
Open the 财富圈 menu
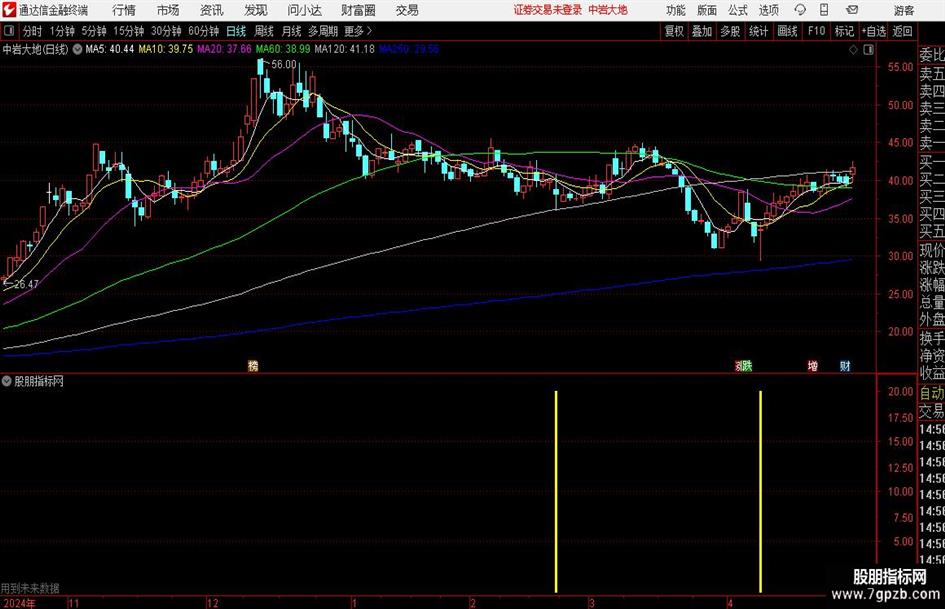pos(358,10)
